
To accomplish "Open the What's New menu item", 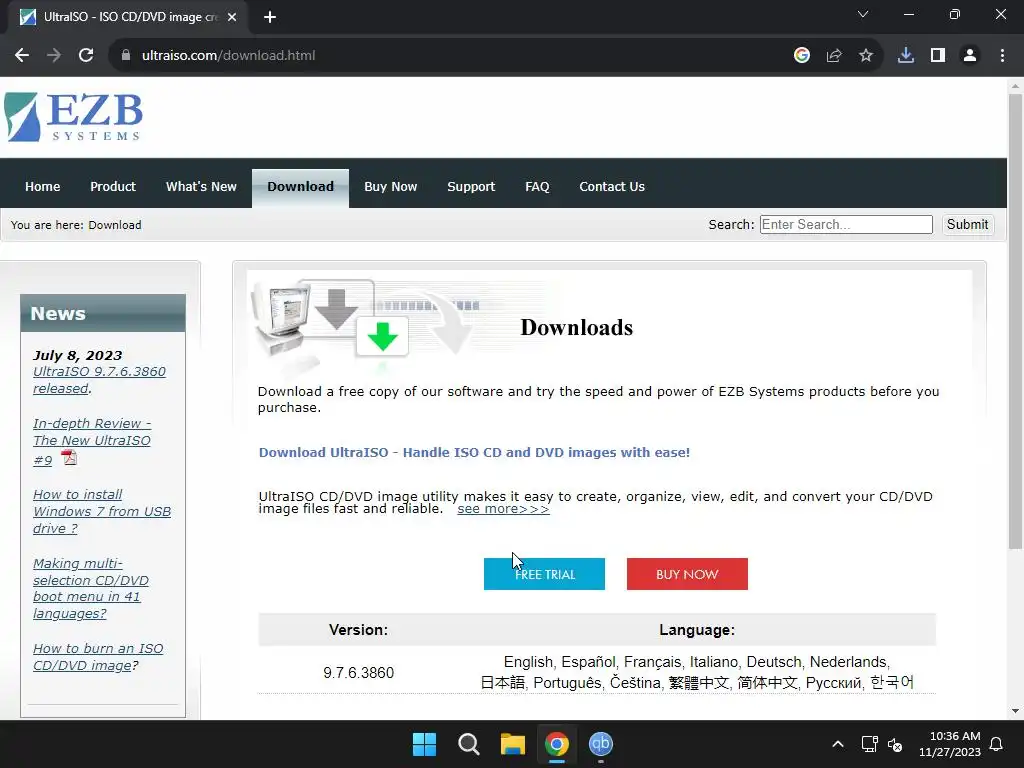I will 201,187.
